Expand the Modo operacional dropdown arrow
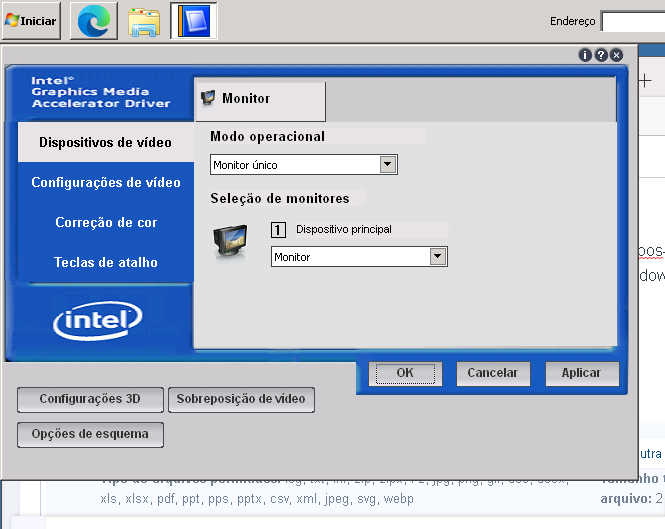The height and width of the screenshot is (529, 665). pos(388,165)
